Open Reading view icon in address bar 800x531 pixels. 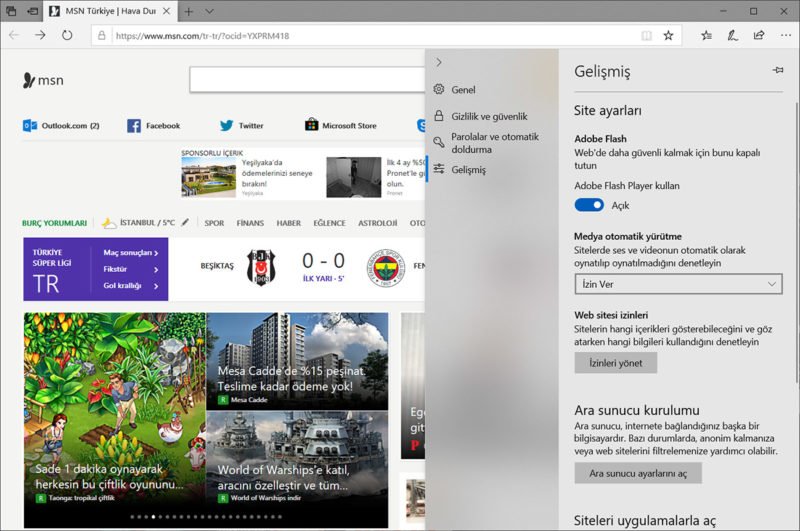tap(646, 36)
